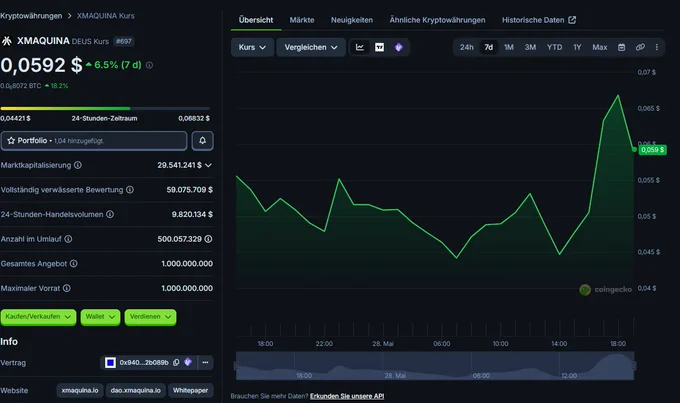
Task: Open chart three-dots options menu
Action: click(657, 47)
